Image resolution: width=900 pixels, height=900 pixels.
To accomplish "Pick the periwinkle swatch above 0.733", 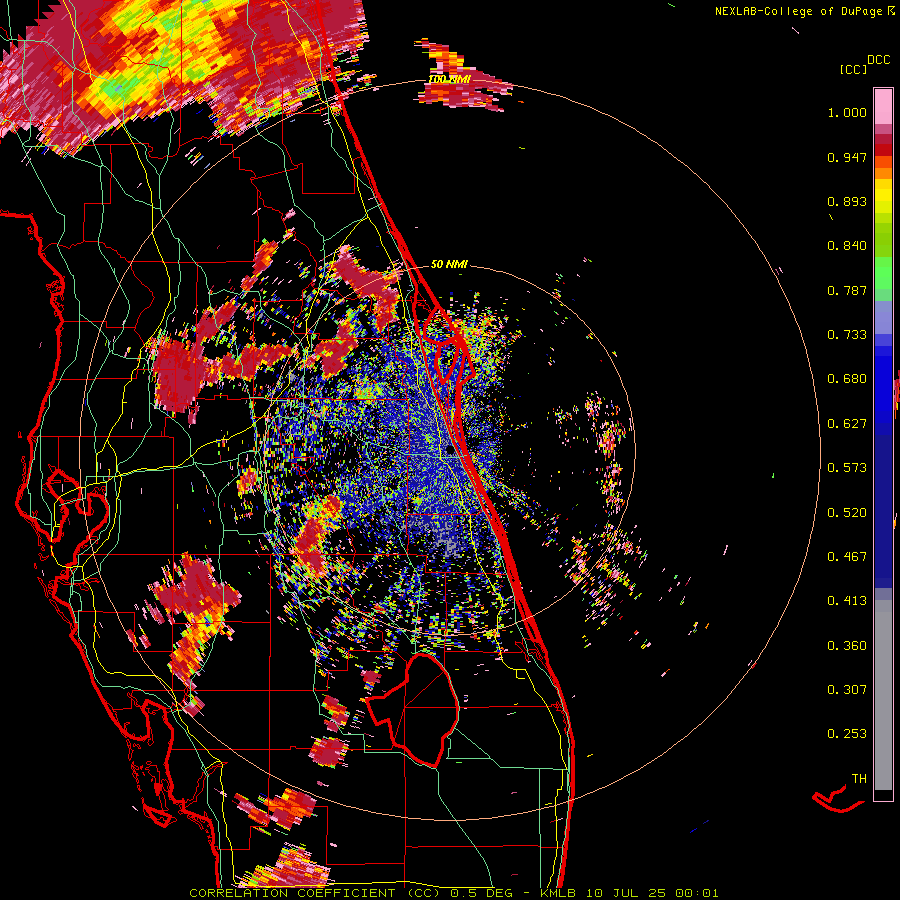I will click(x=883, y=317).
